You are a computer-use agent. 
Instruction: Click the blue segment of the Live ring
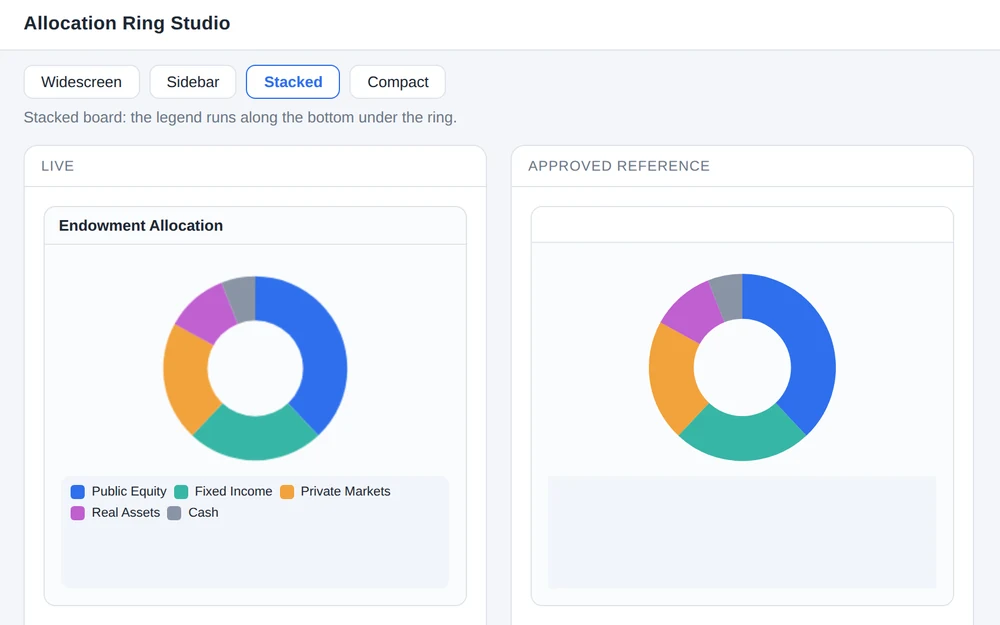tap(319, 344)
